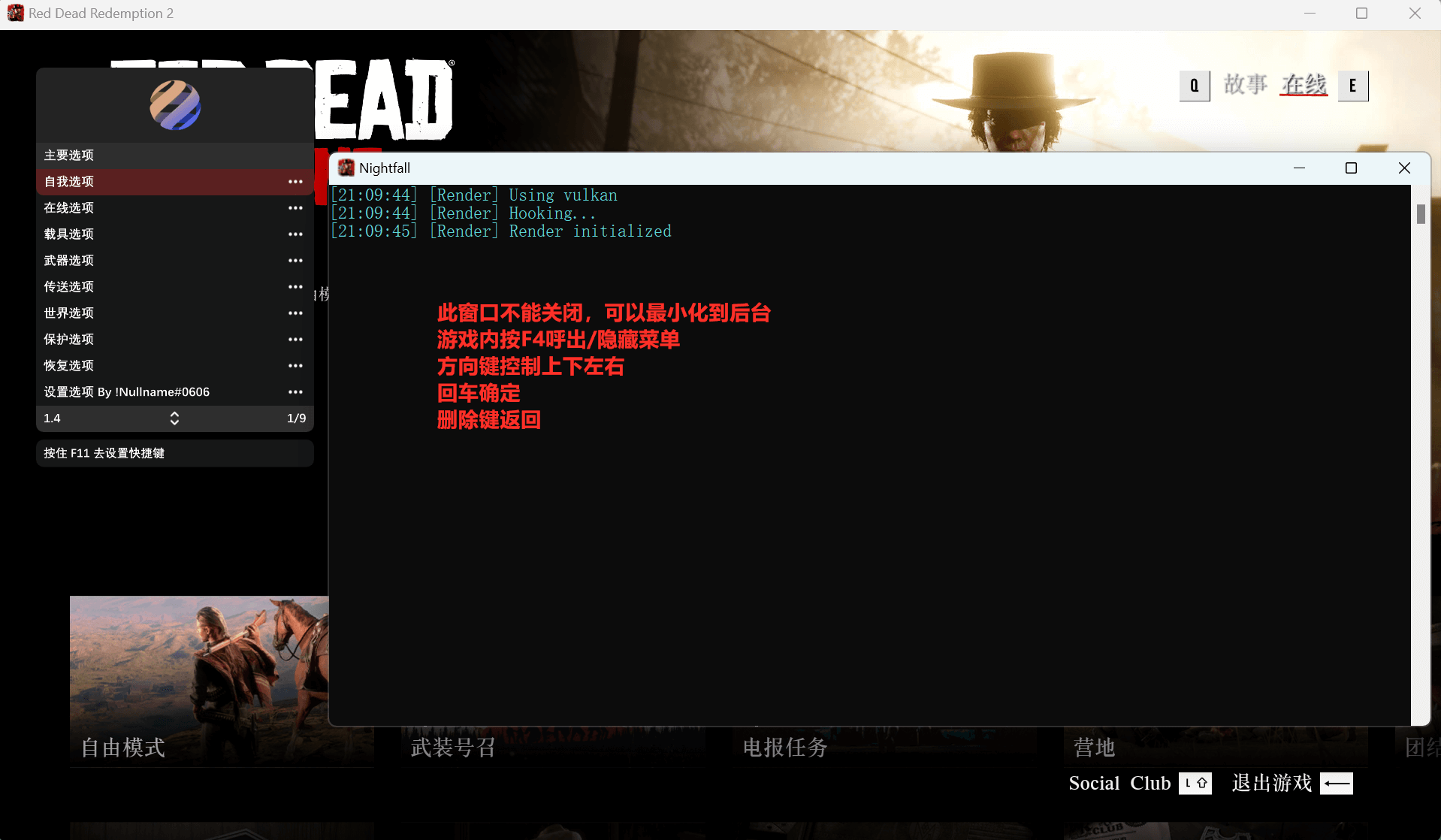Click the E key prompt icon
1441x840 pixels.
[1353, 86]
